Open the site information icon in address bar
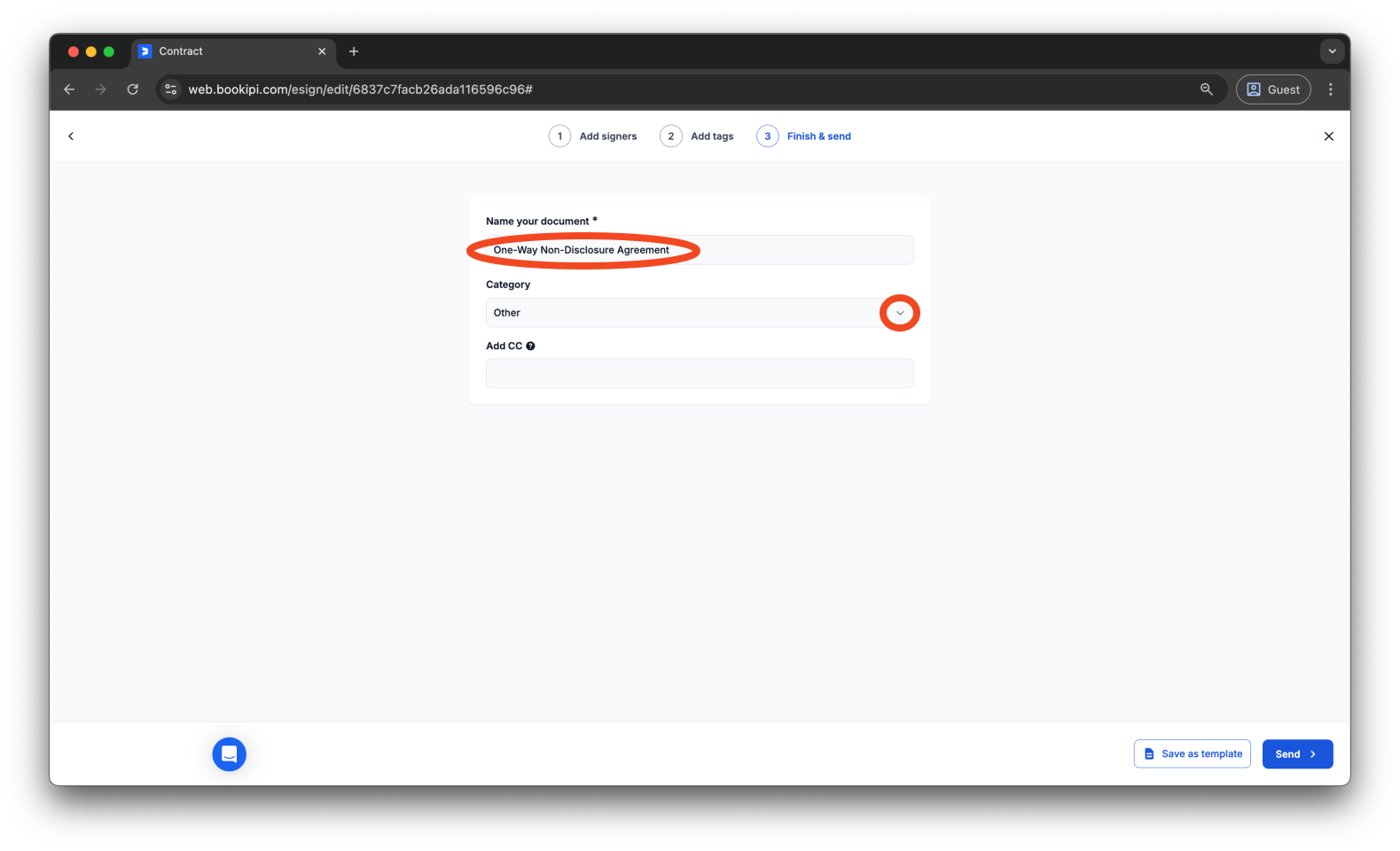 (171, 90)
